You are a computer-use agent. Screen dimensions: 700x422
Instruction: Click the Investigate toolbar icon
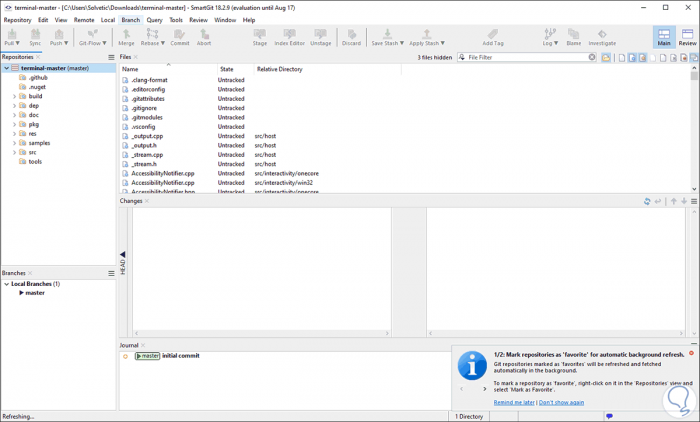(602, 37)
